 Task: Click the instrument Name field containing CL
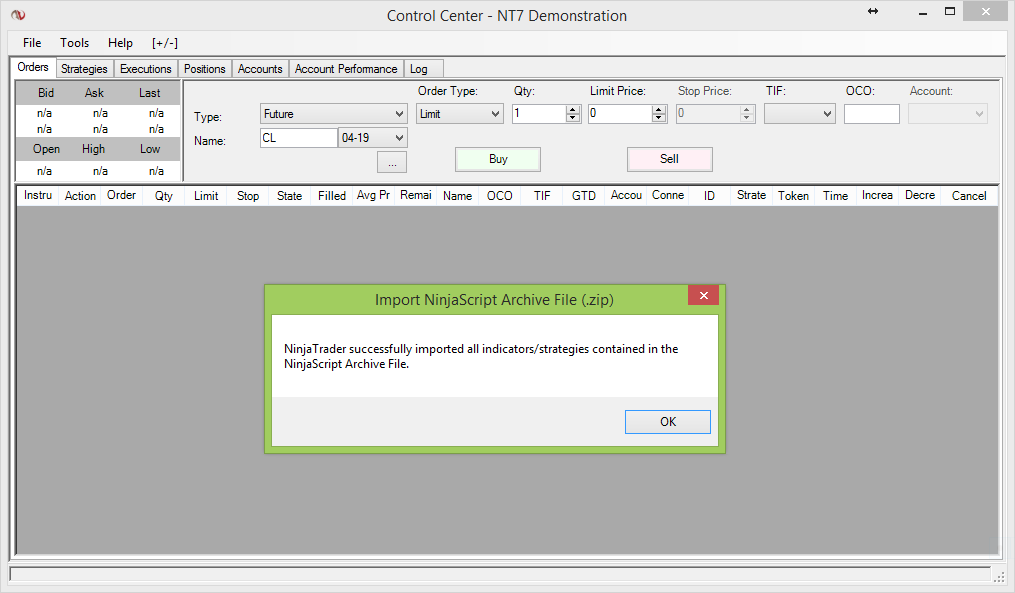pyautogui.click(x=298, y=138)
